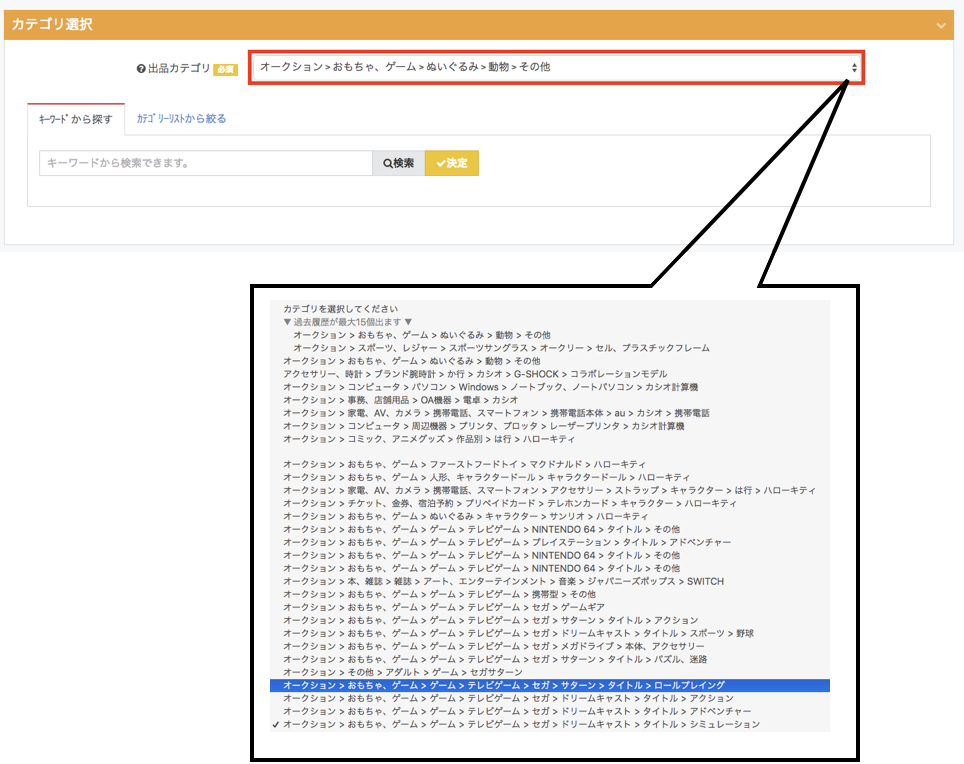Switch to the キーワードから探す tab
This screenshot has height=764, width=964.
coord(76,118)
